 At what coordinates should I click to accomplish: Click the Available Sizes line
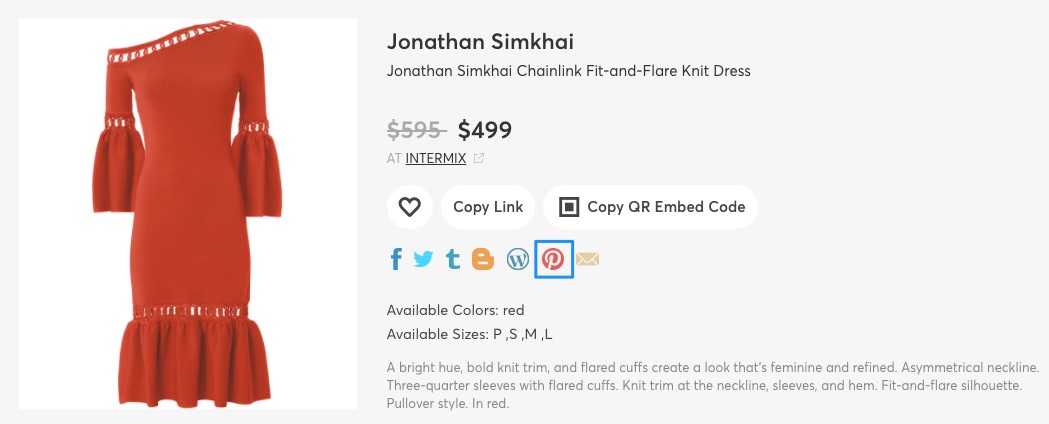469,334
